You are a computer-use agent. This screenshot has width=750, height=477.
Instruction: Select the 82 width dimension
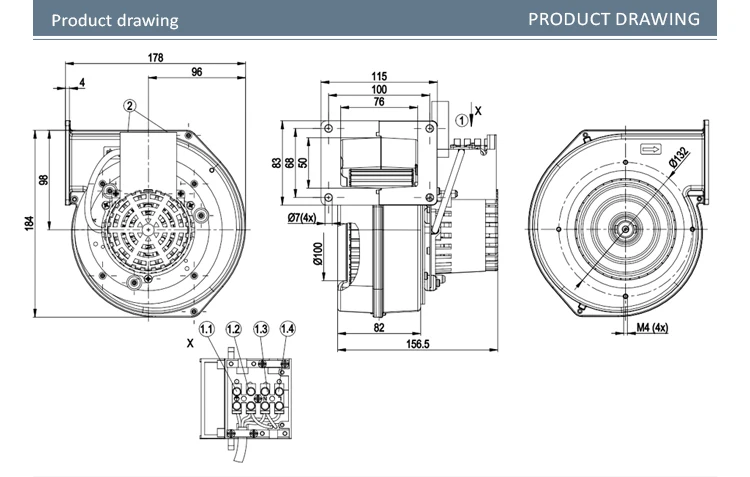click(x=379, y=327)
